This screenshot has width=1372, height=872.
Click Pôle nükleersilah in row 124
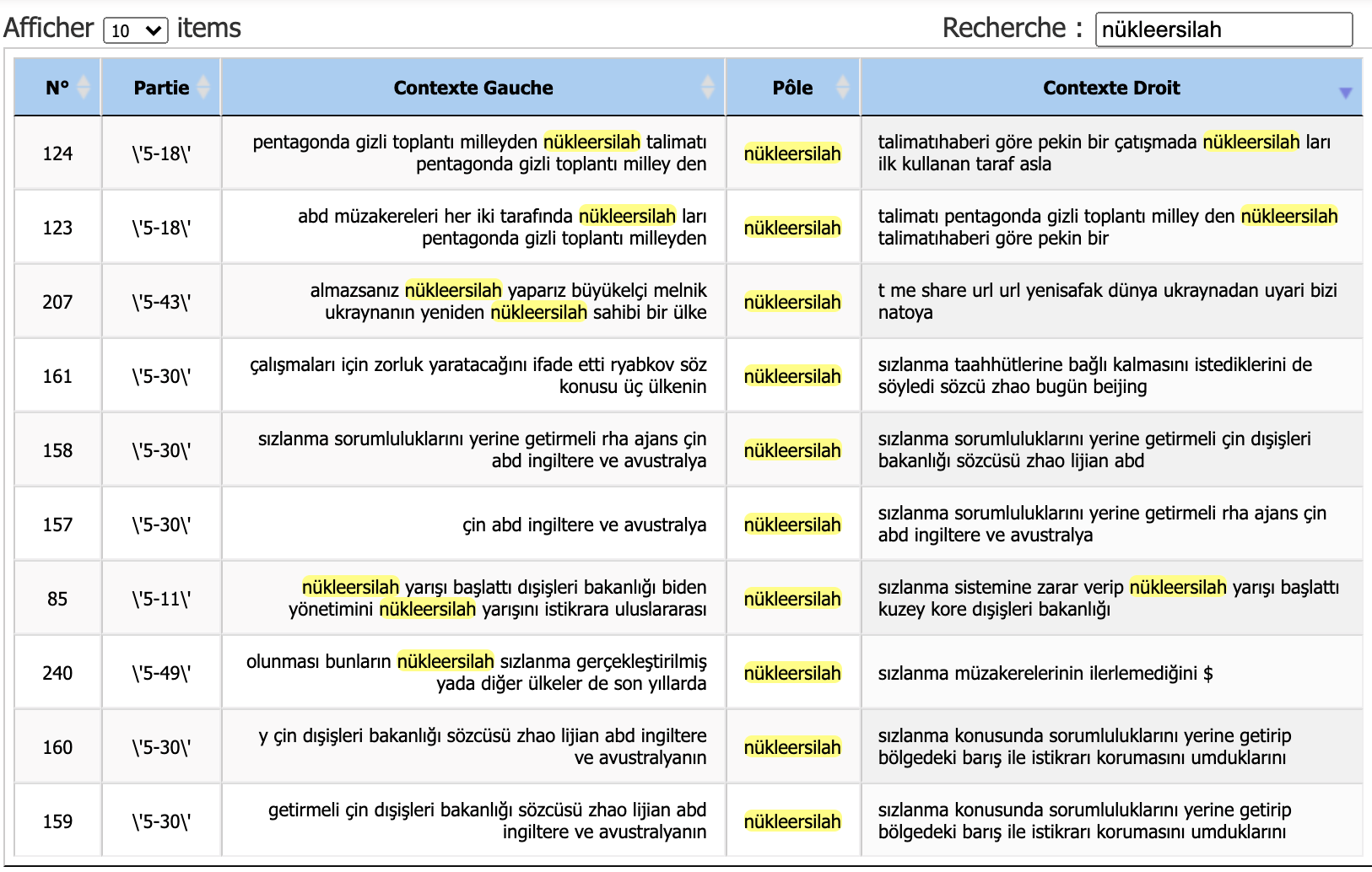(792, 153)
